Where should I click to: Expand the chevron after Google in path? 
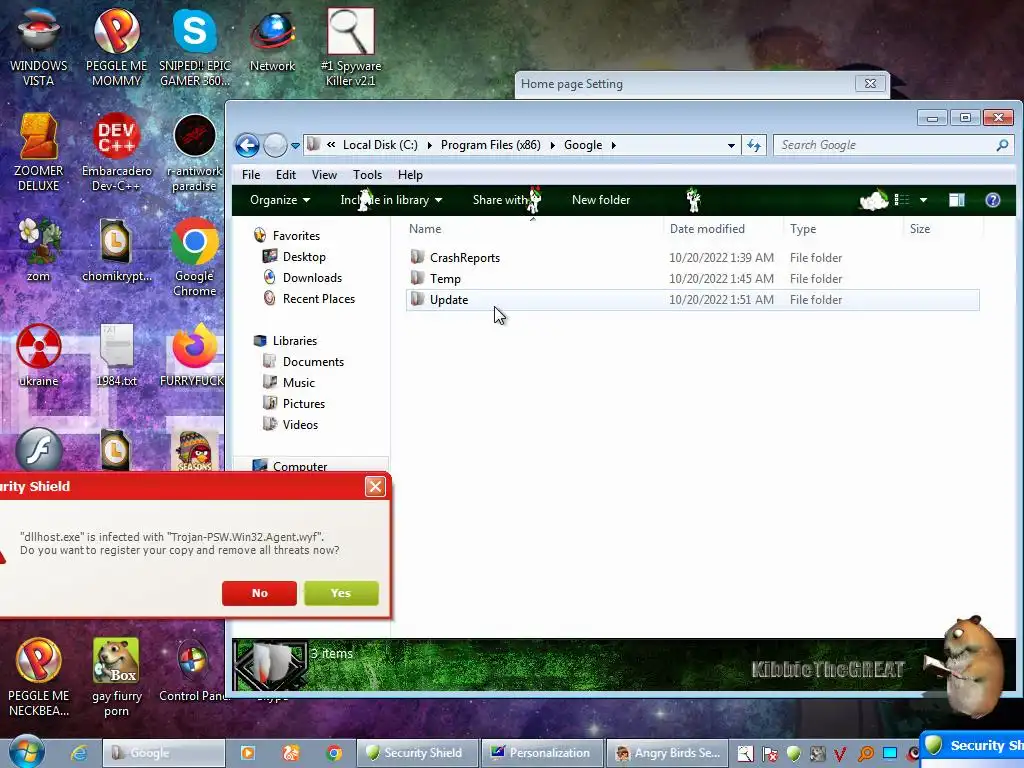(x=613, y=145)
